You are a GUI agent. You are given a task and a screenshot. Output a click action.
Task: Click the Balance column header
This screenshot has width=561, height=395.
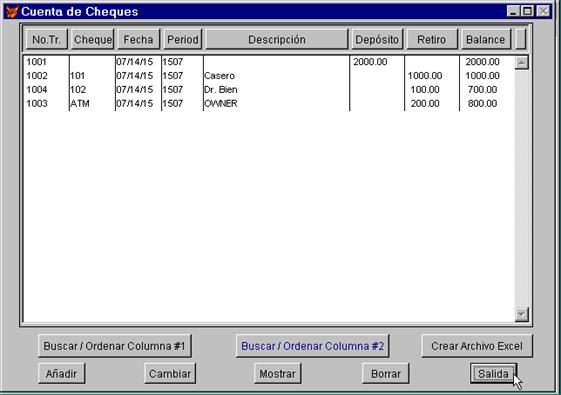486,39
